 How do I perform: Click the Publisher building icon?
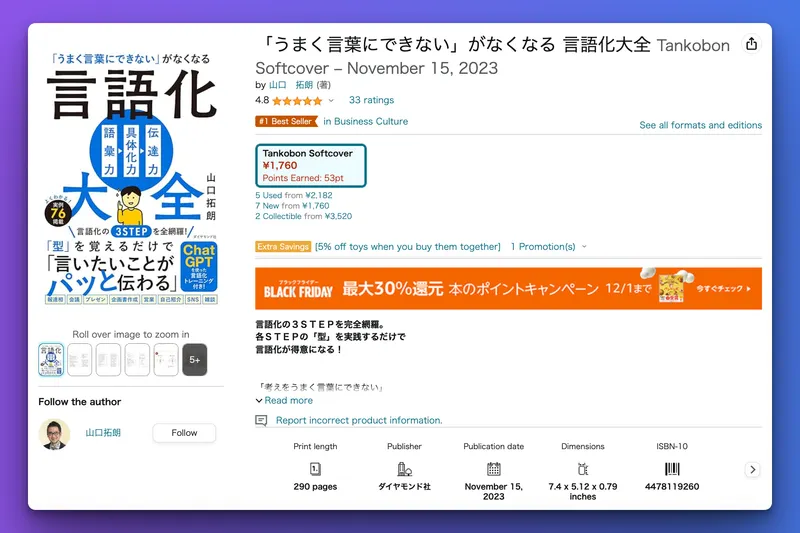[x=404, y=469]
